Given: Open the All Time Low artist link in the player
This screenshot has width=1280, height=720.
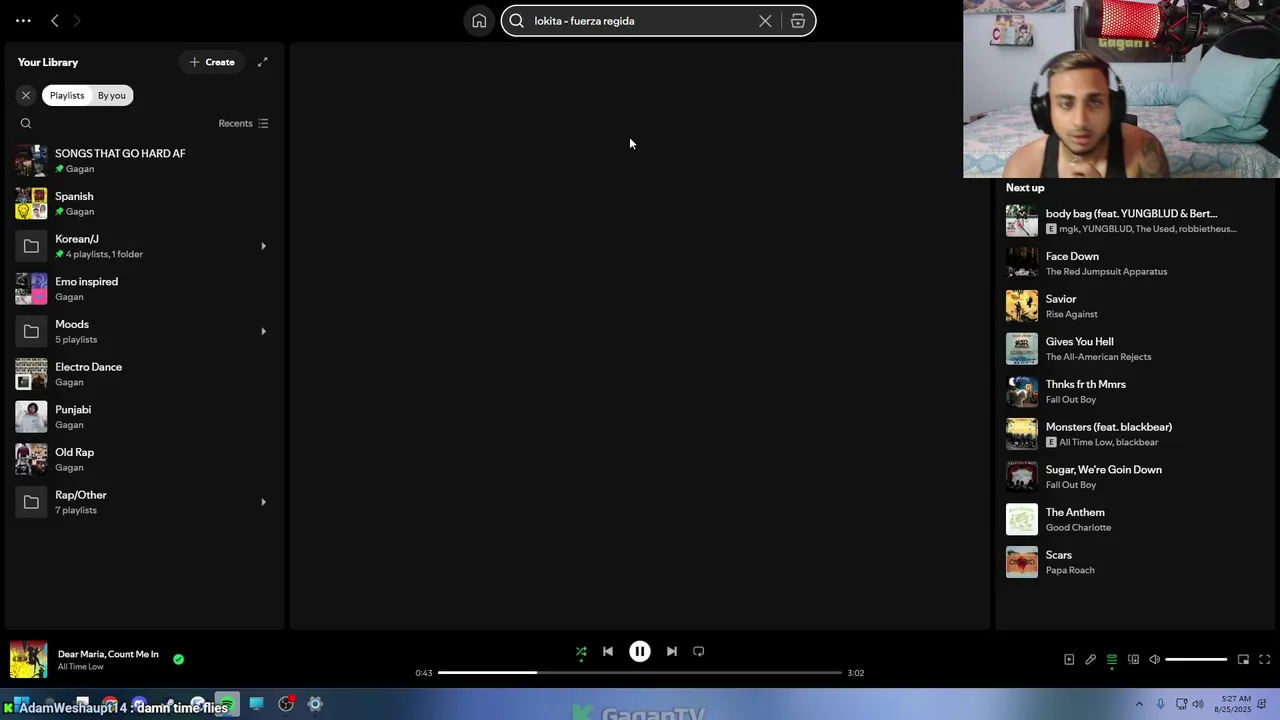Looking at the screenshot, I should point(80,667).
